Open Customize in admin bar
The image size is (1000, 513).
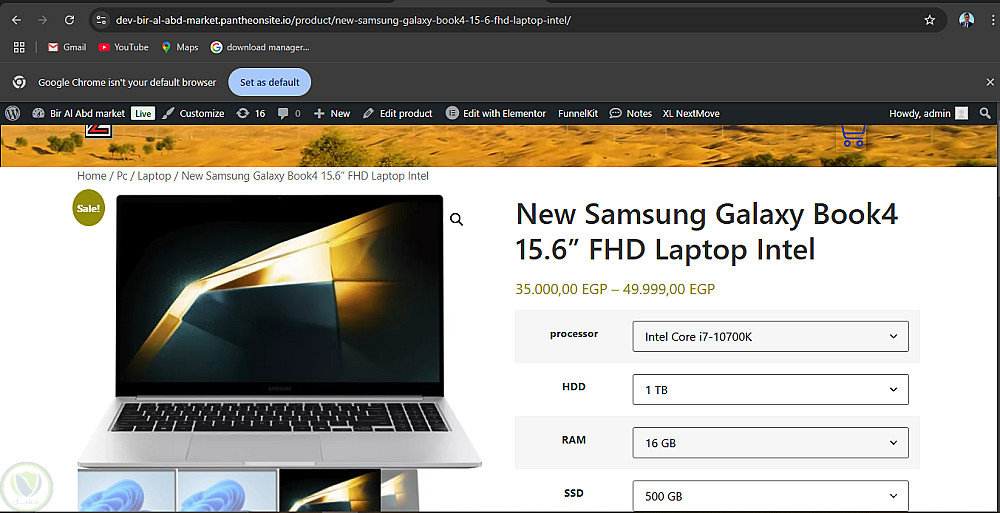pos(193,114)
